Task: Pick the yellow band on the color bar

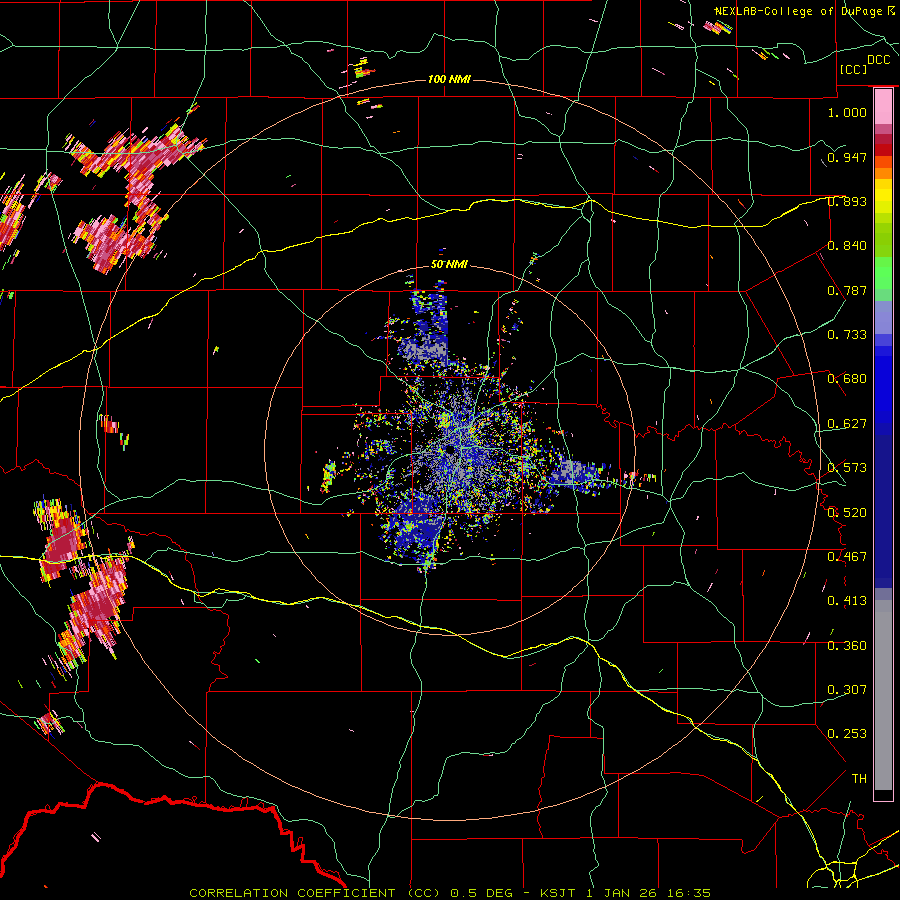Action: (x=883, y=197)
